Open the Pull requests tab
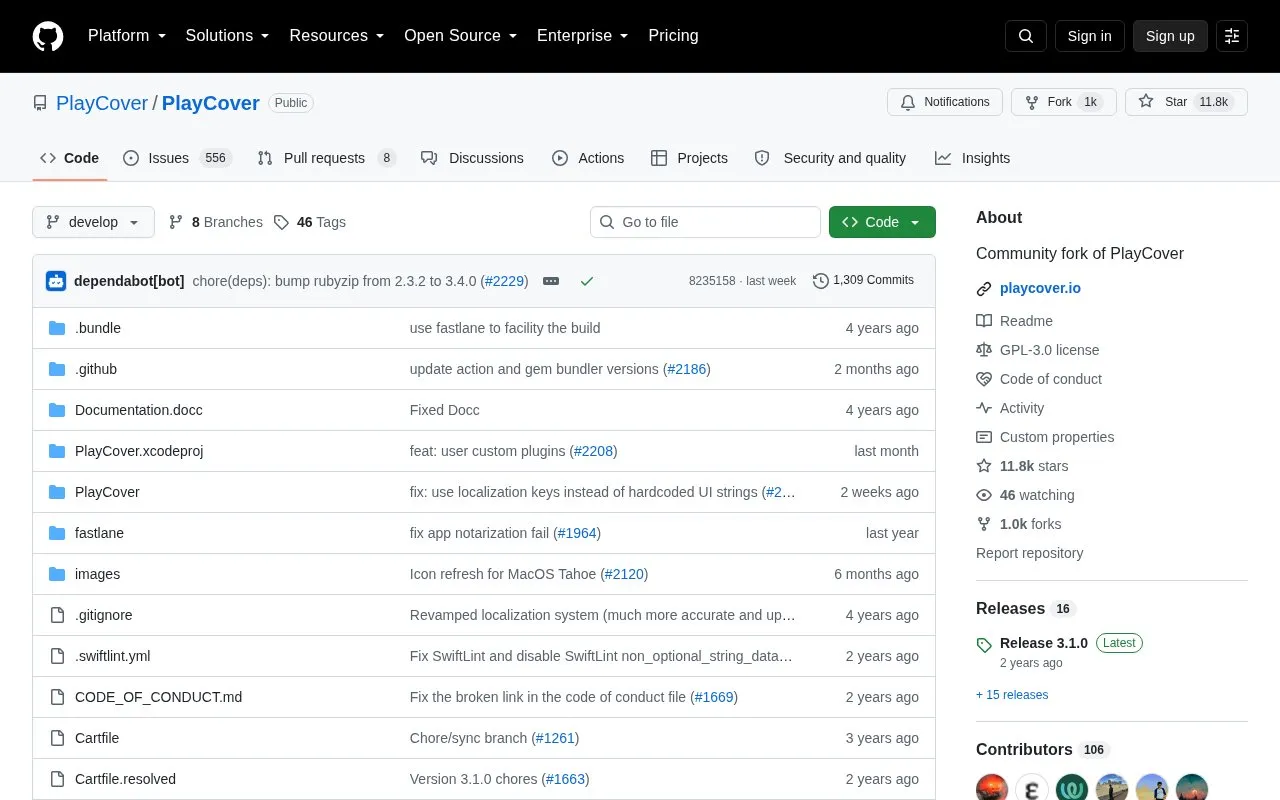1280x800 pixels. (326, 158)
